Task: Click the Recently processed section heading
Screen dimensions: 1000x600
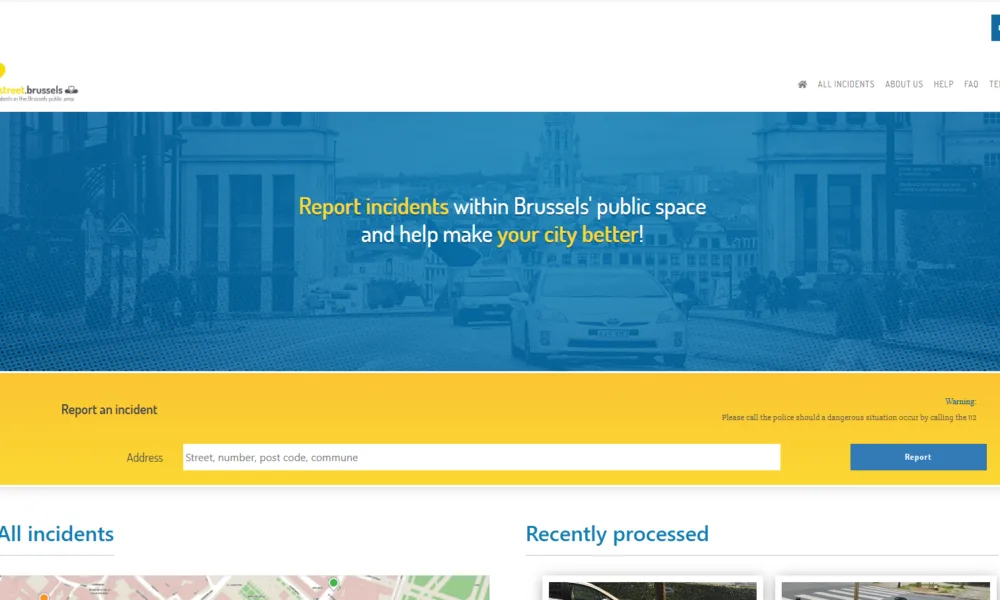Action: (x=617, y=534)
